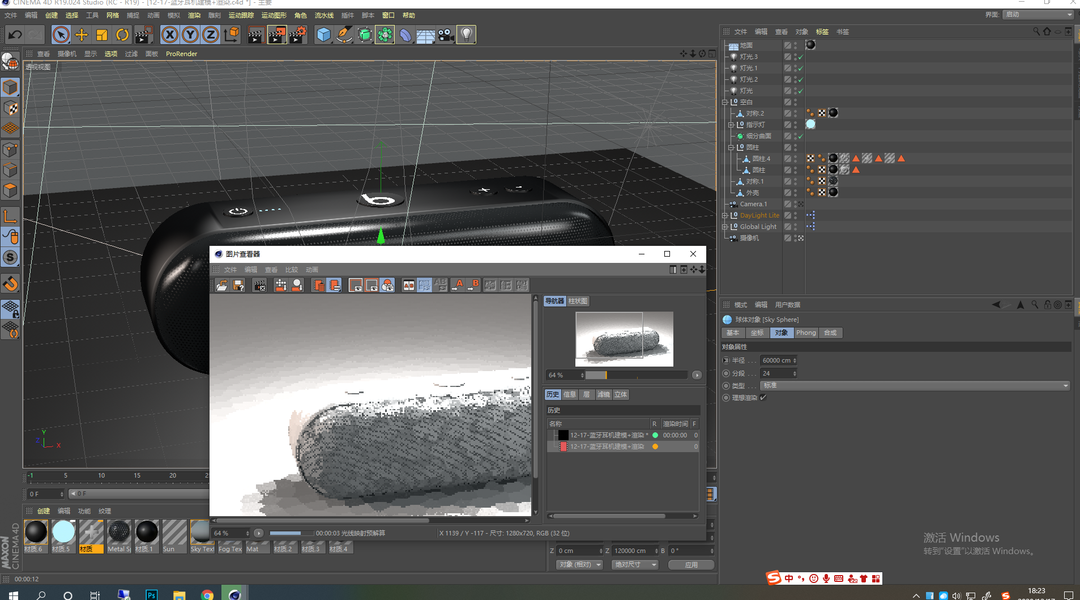Click the Light bulb icon in toolbar
This screenshot has width=1080, height=600.
[466, 34]
